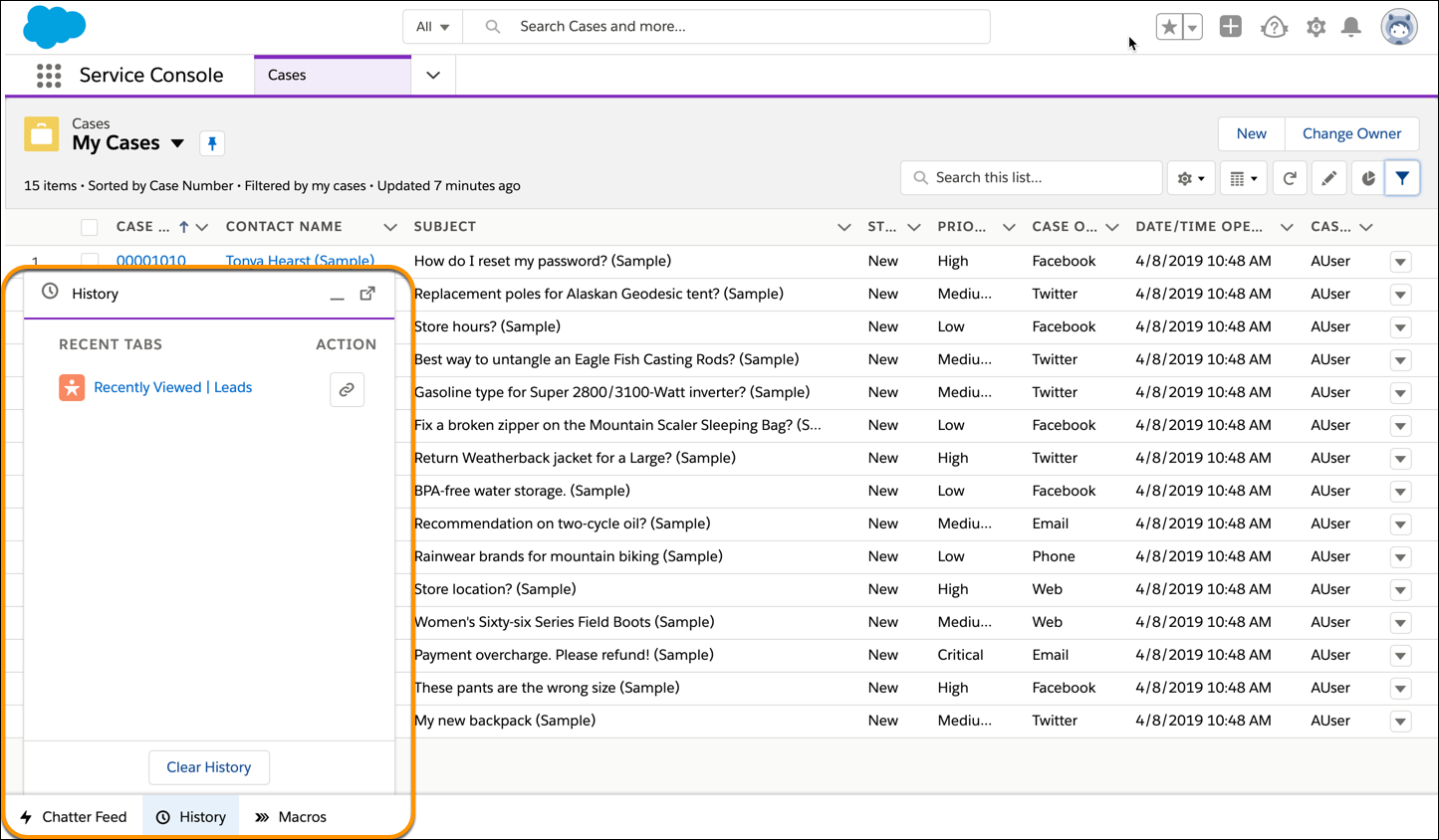Click the Change Owner button
The image size is (1439, 840).
tap(1351, 133)
